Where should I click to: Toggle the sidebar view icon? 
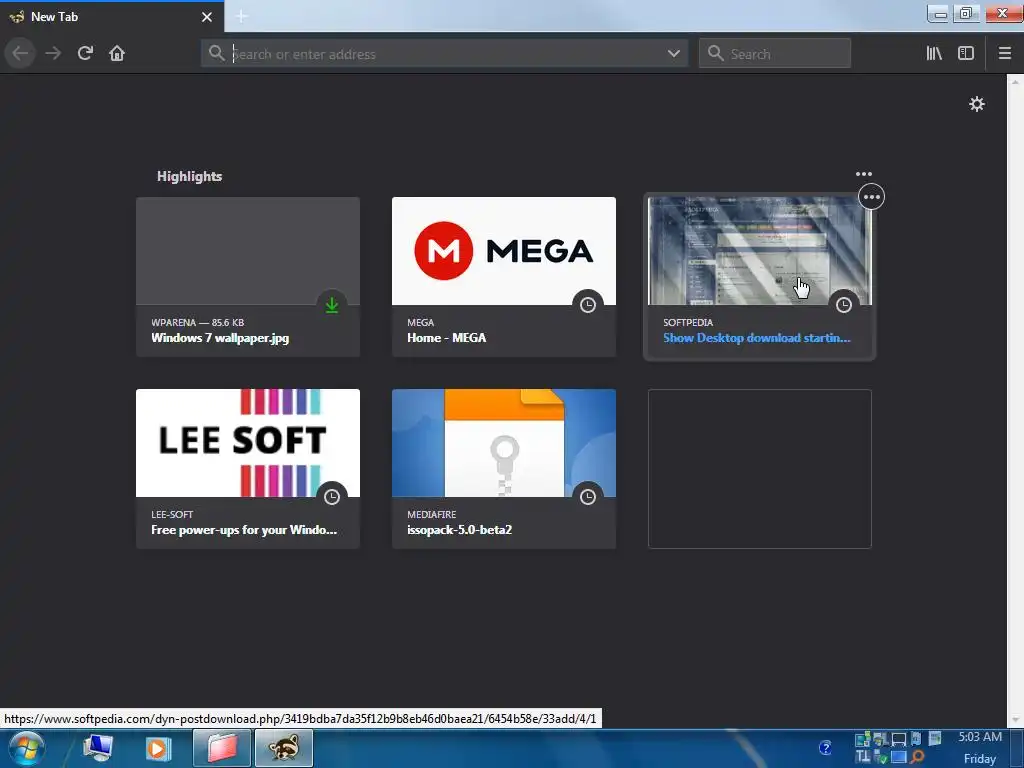coord(966,53)
